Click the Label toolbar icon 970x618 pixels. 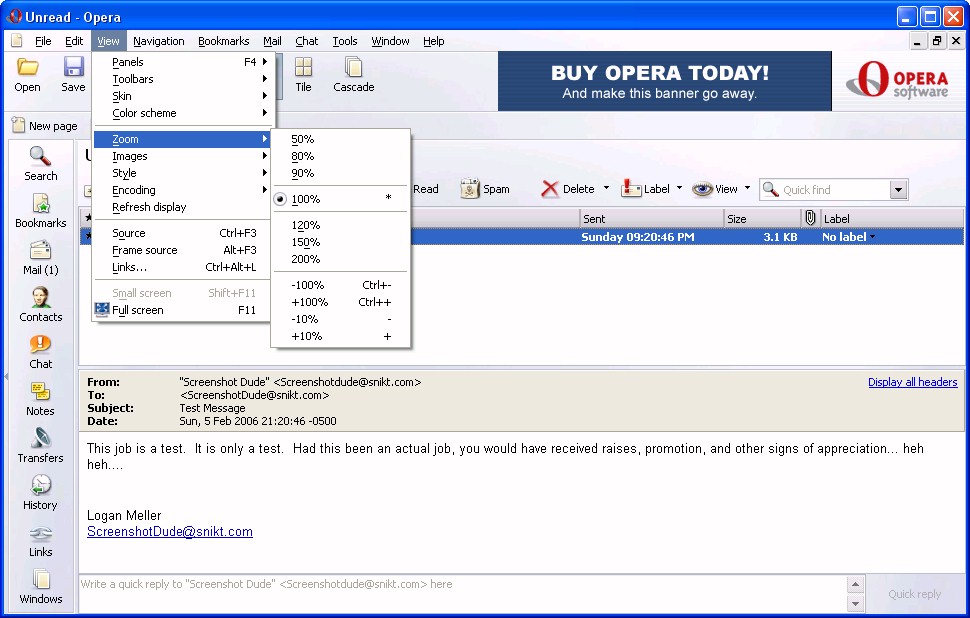coord(630,188)
